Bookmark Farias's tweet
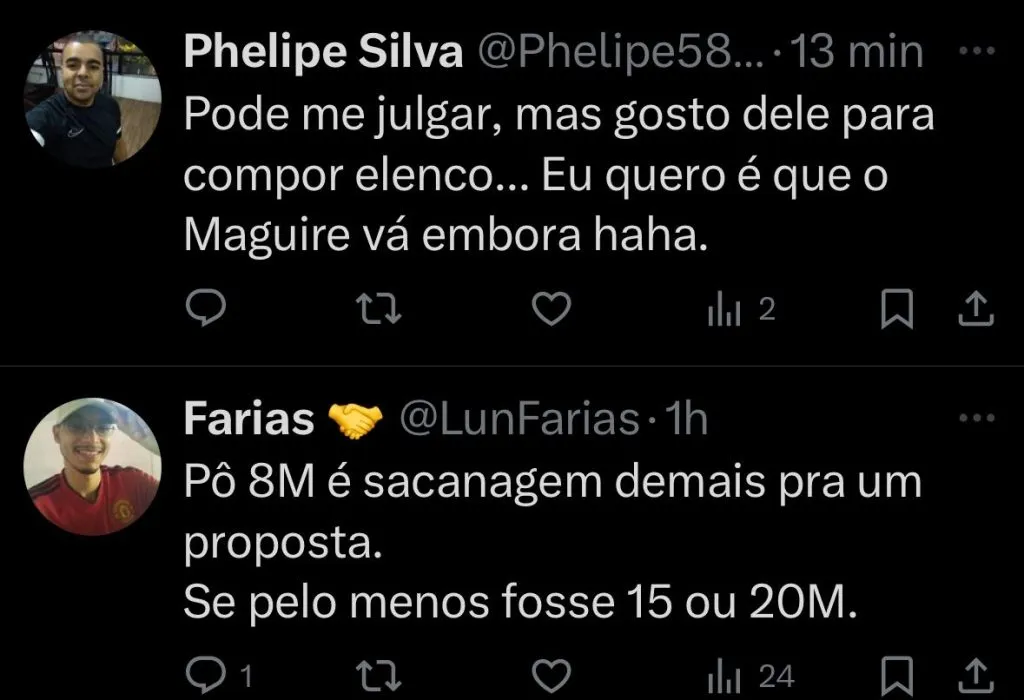The height and width of the screenshot is (700, 1024). coord(896,677)
